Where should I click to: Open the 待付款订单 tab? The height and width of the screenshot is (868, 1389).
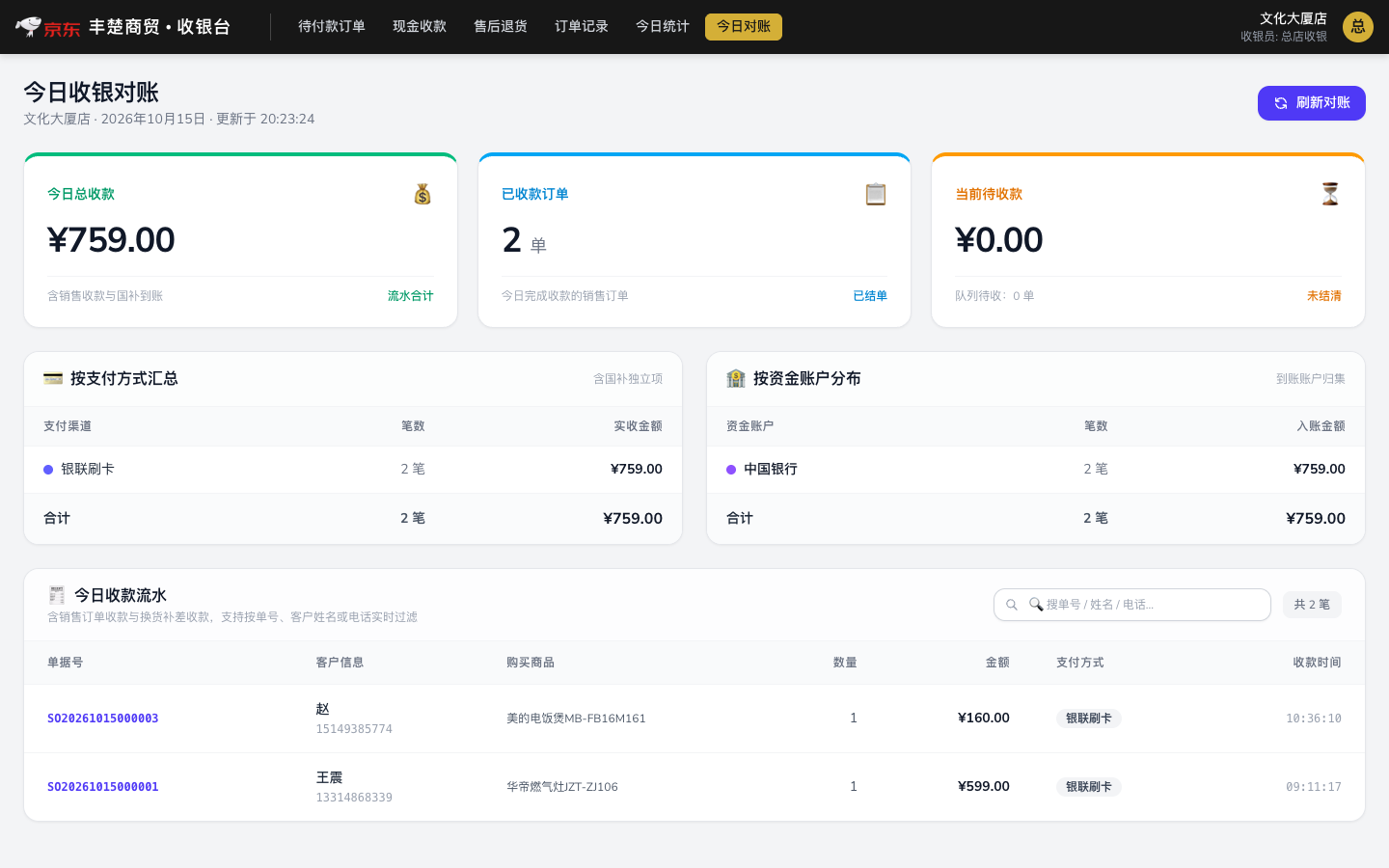pyautogui.click(x=332, y=27)
